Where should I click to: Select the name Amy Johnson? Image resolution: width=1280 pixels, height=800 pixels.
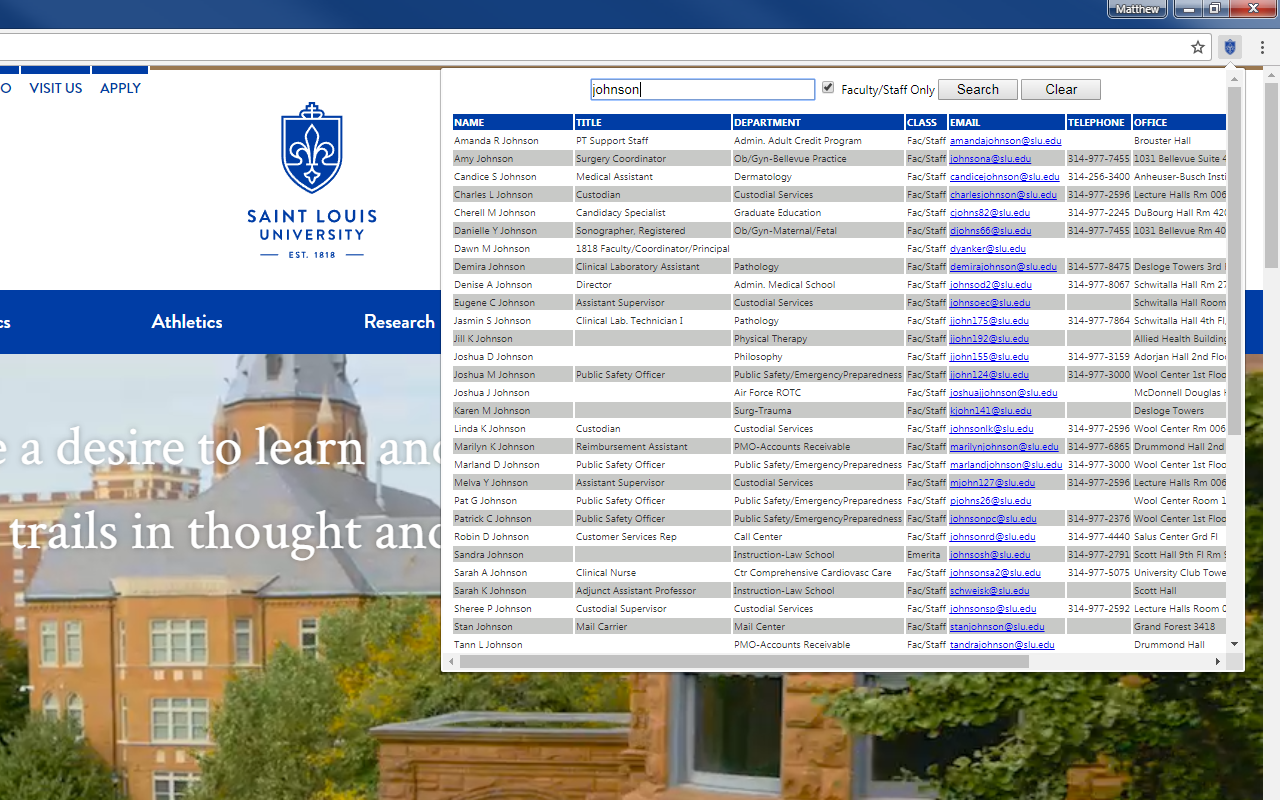(484, 159)
